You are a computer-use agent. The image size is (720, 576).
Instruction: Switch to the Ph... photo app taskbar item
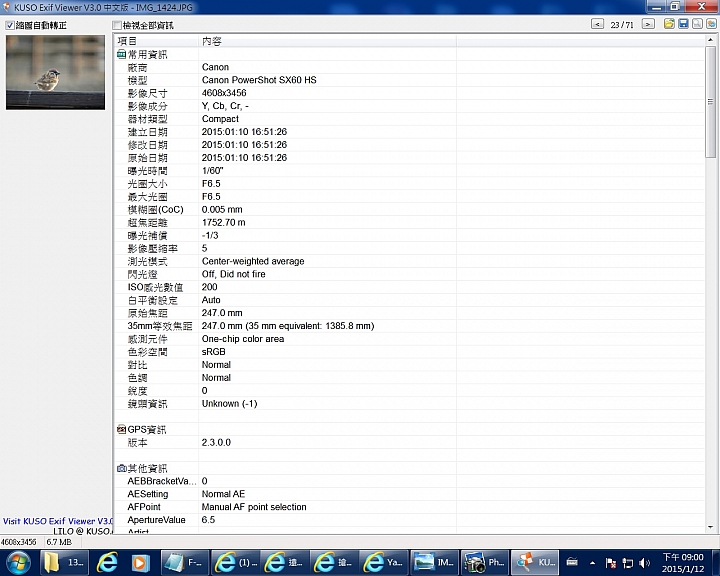tap(485, 563)
